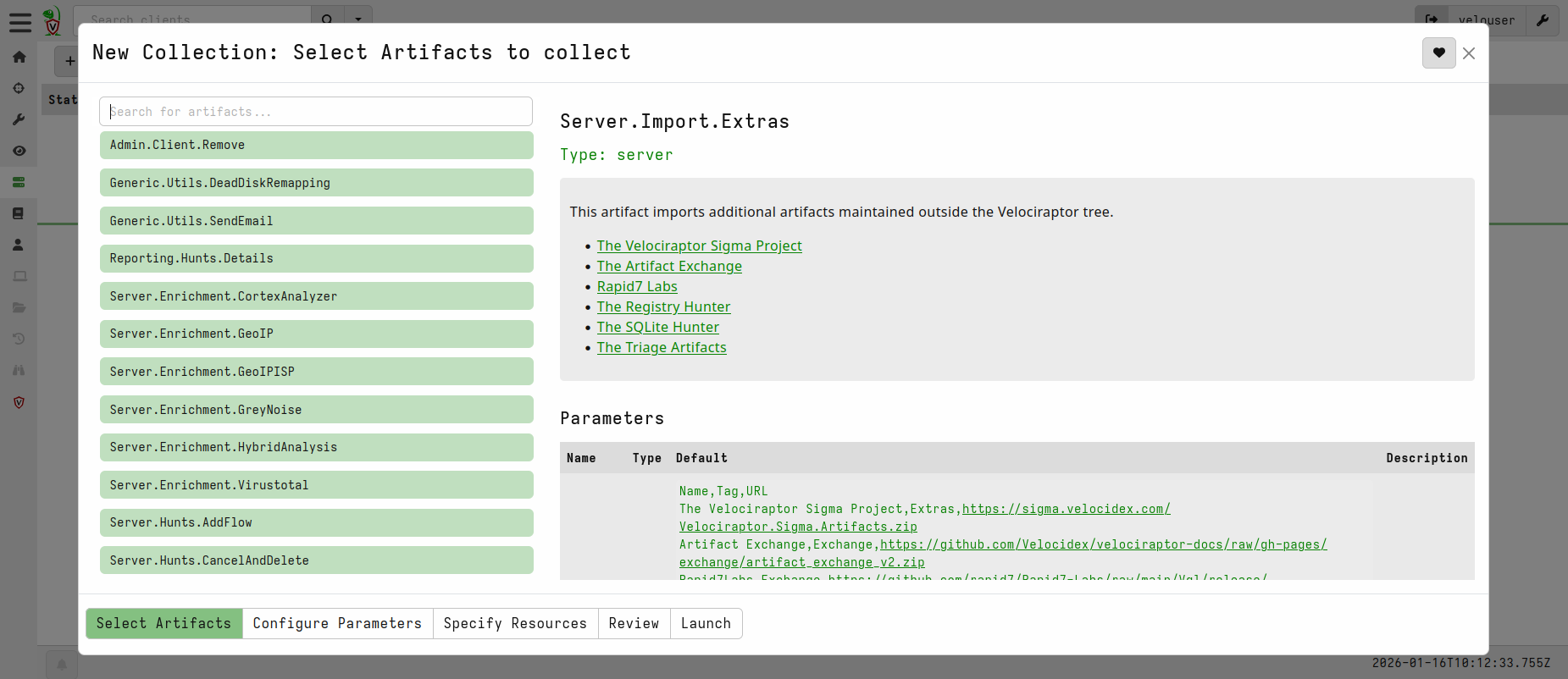Focus the Search clients field
Viewport: 1568px width, 679px height.
[192, 19]
